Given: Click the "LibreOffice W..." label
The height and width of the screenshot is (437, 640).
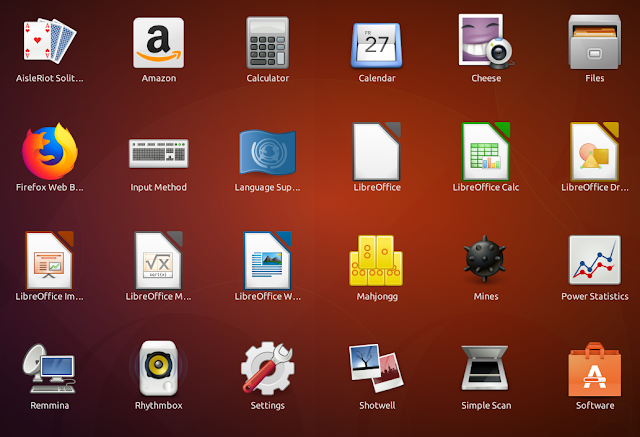Looking at the screenshot, I should (268, 297).
